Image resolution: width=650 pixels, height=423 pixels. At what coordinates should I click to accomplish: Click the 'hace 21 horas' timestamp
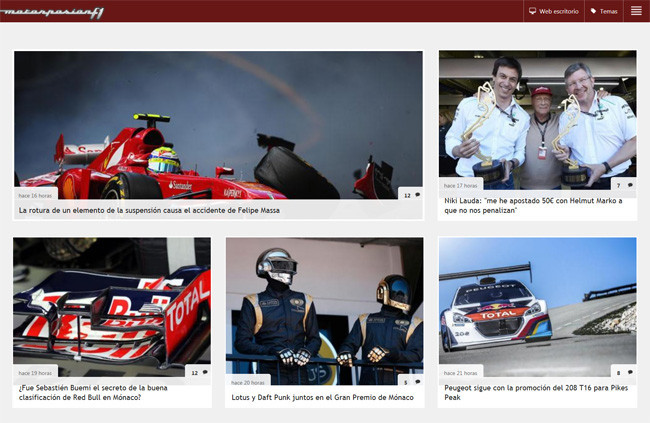[x=461, y=373]
